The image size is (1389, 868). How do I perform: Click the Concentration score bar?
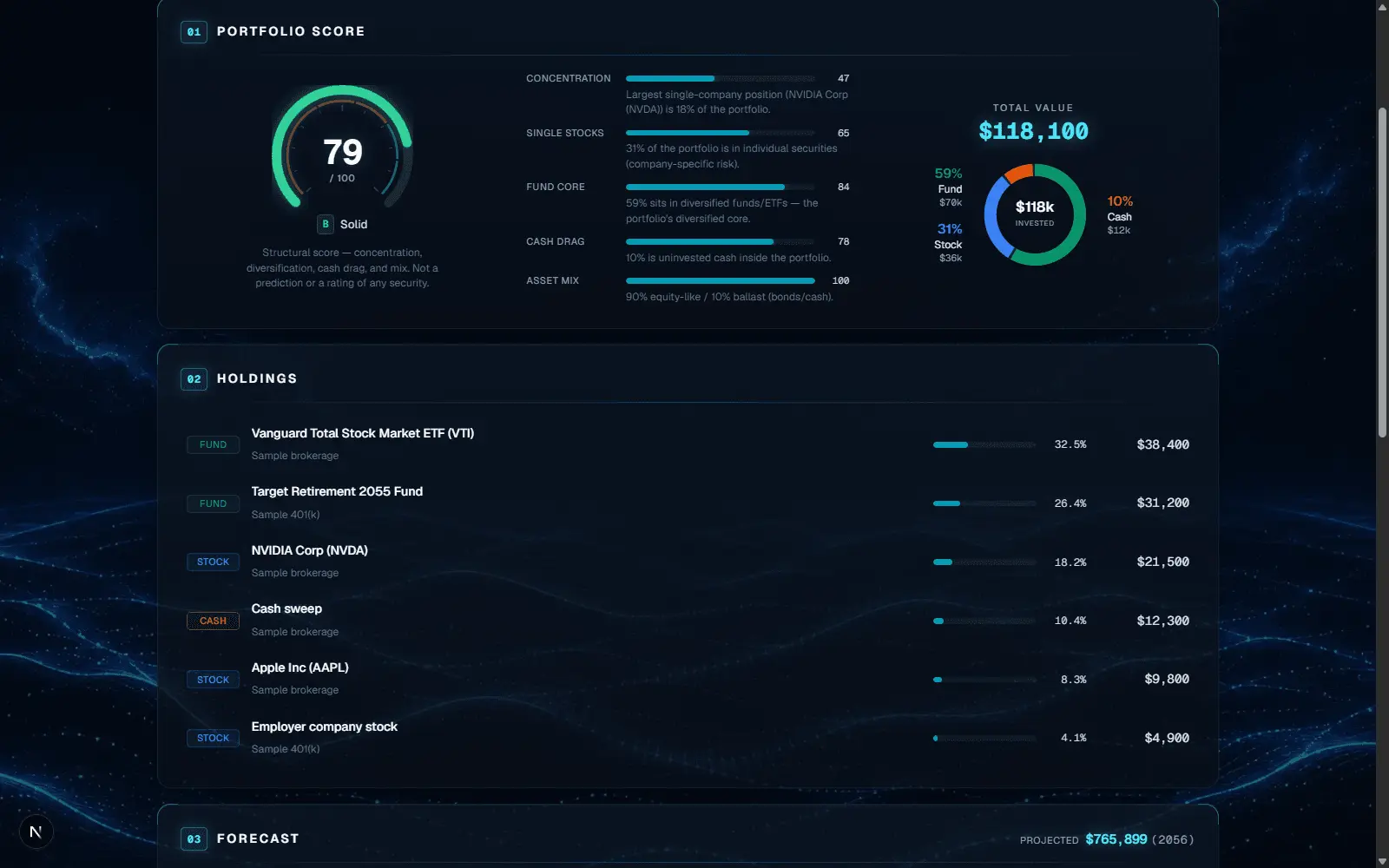coord(720,78)
